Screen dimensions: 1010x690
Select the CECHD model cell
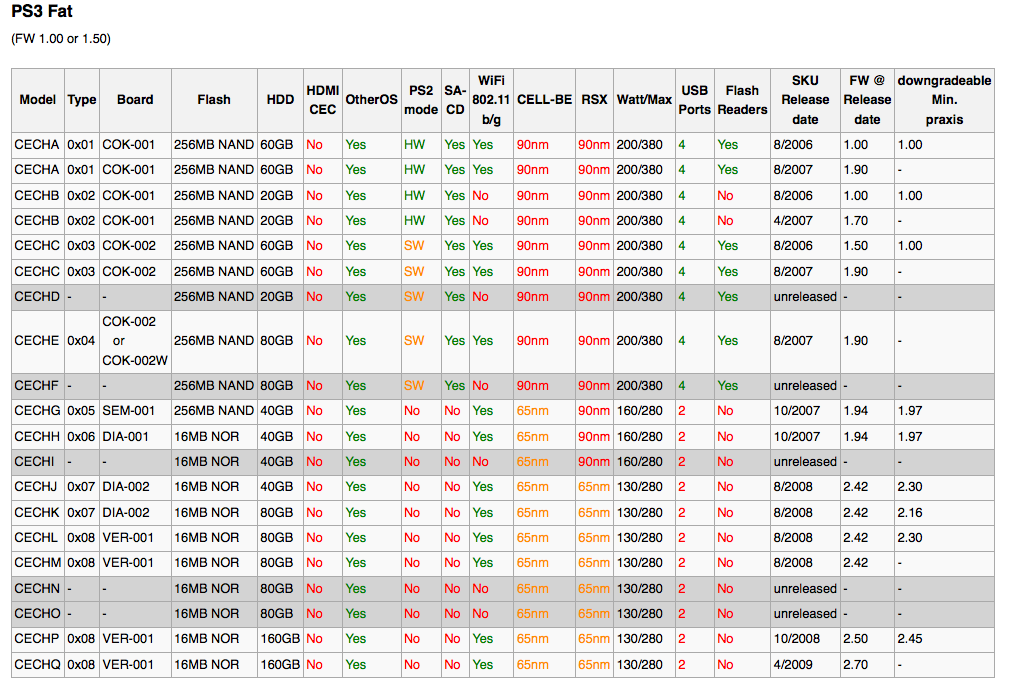pyautogui.click(x=38, y=297)
